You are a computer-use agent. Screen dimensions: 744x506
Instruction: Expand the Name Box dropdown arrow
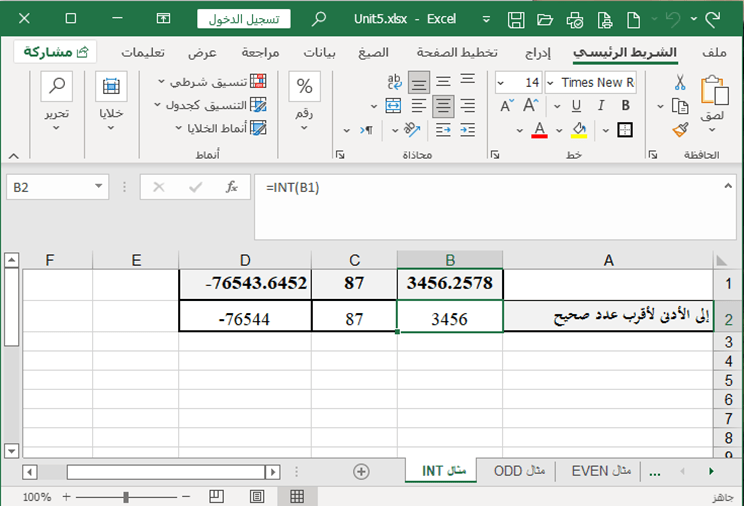pos(99,187)
